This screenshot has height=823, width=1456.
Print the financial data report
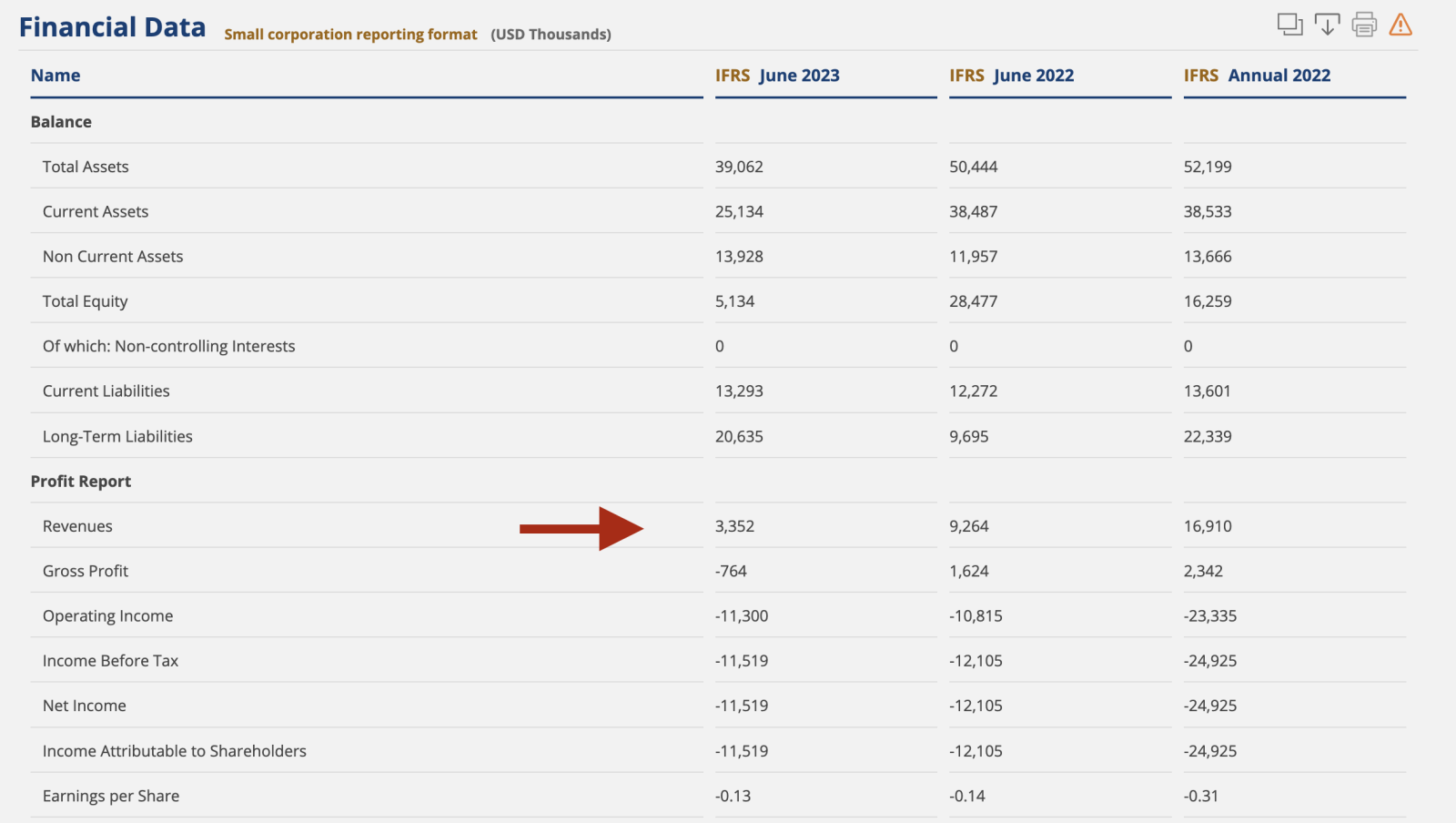(x=1364, y=25)
